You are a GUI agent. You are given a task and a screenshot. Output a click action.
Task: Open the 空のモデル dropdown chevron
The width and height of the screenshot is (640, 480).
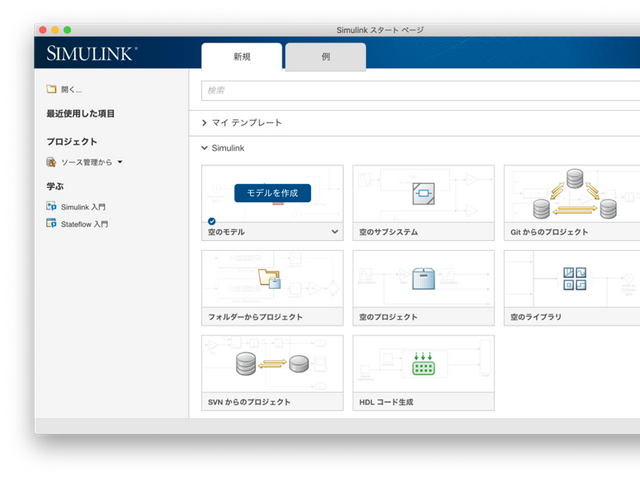point(335,232)
